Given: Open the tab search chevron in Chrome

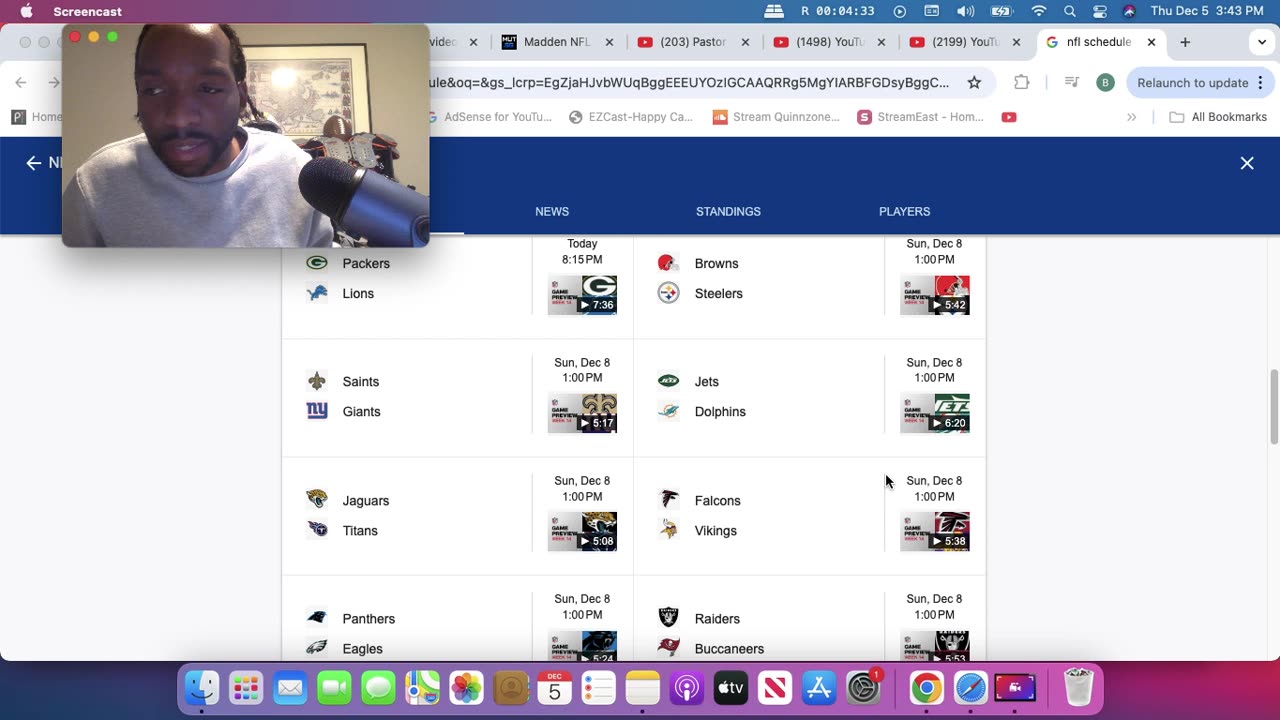Looking at the screenshot, I should [x=1261, y=42].
